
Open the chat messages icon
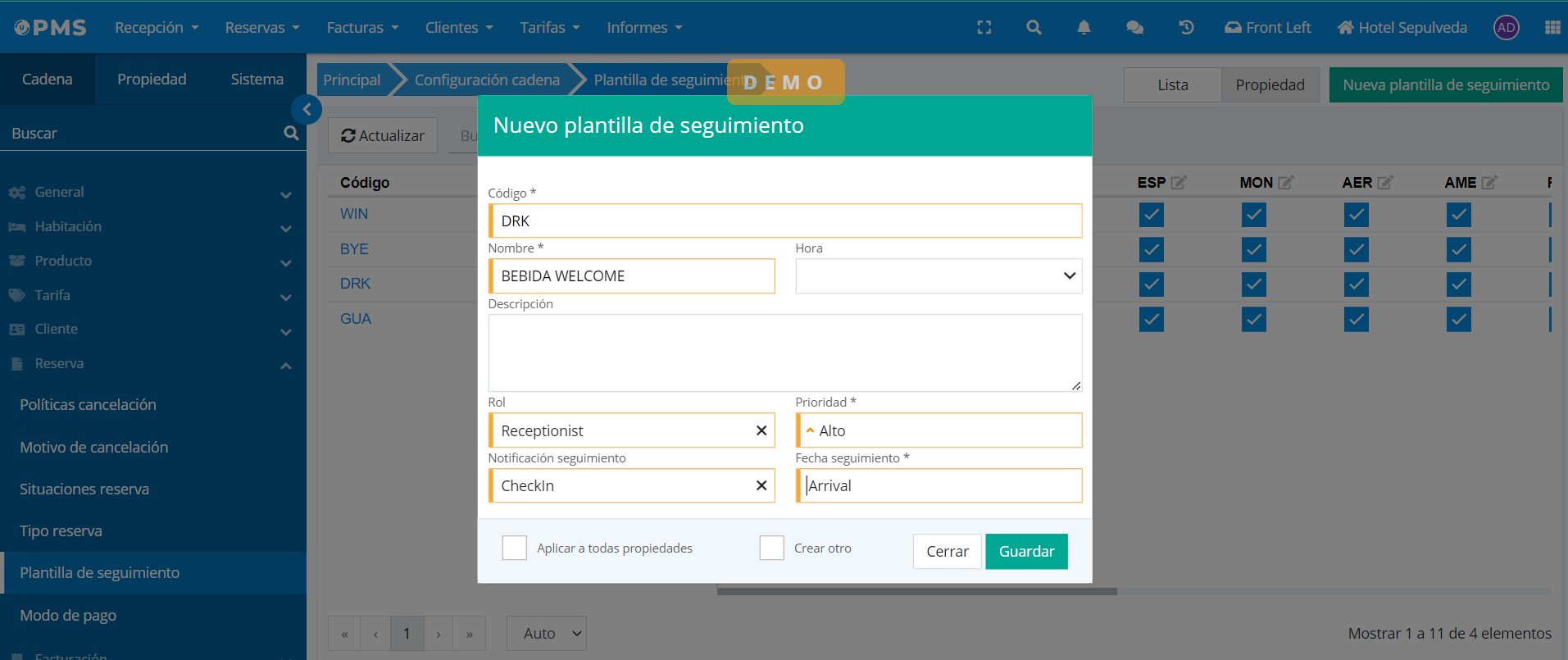pos(1134,28)
